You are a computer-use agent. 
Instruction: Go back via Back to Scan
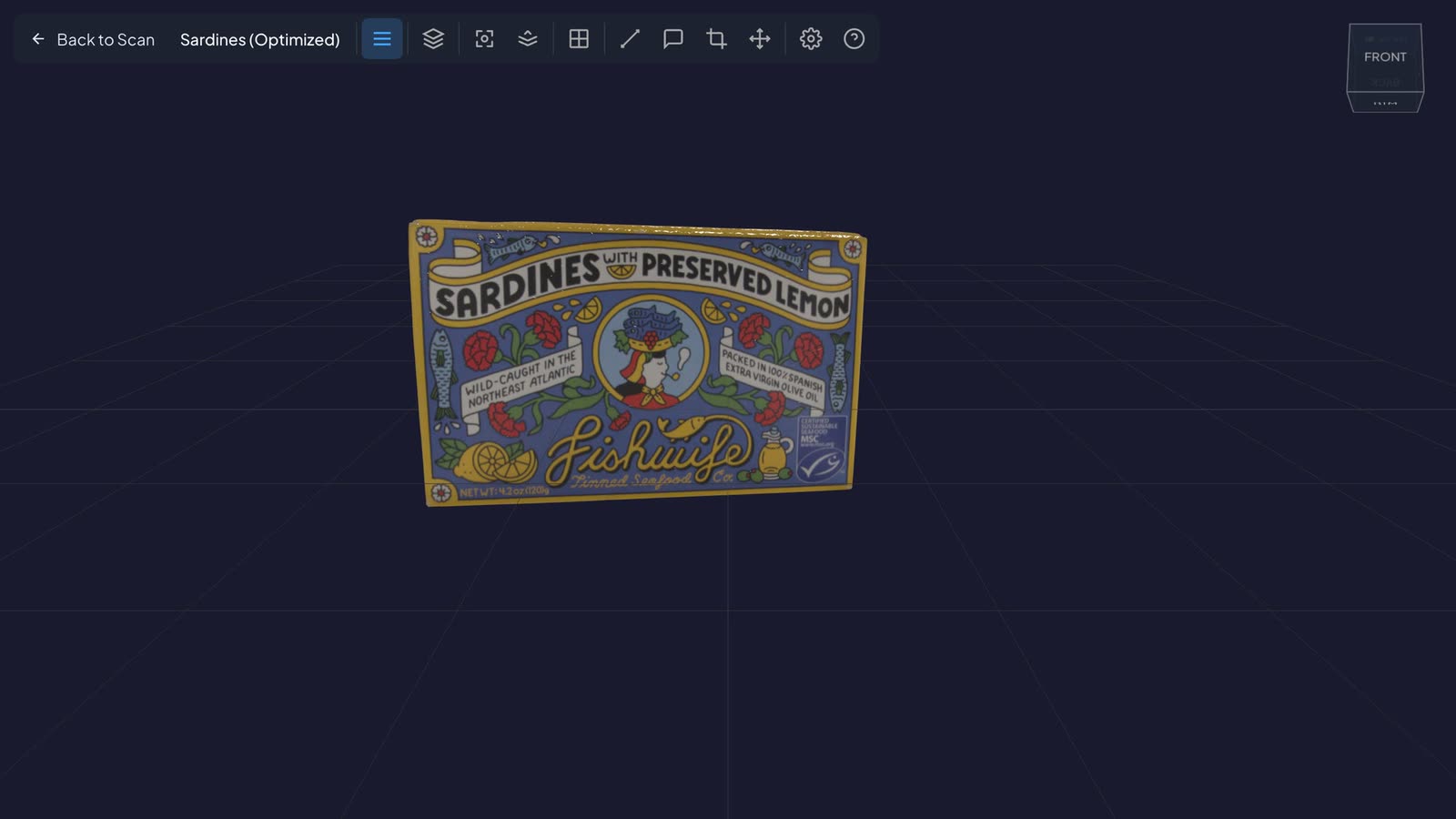[x=93, y=39]
